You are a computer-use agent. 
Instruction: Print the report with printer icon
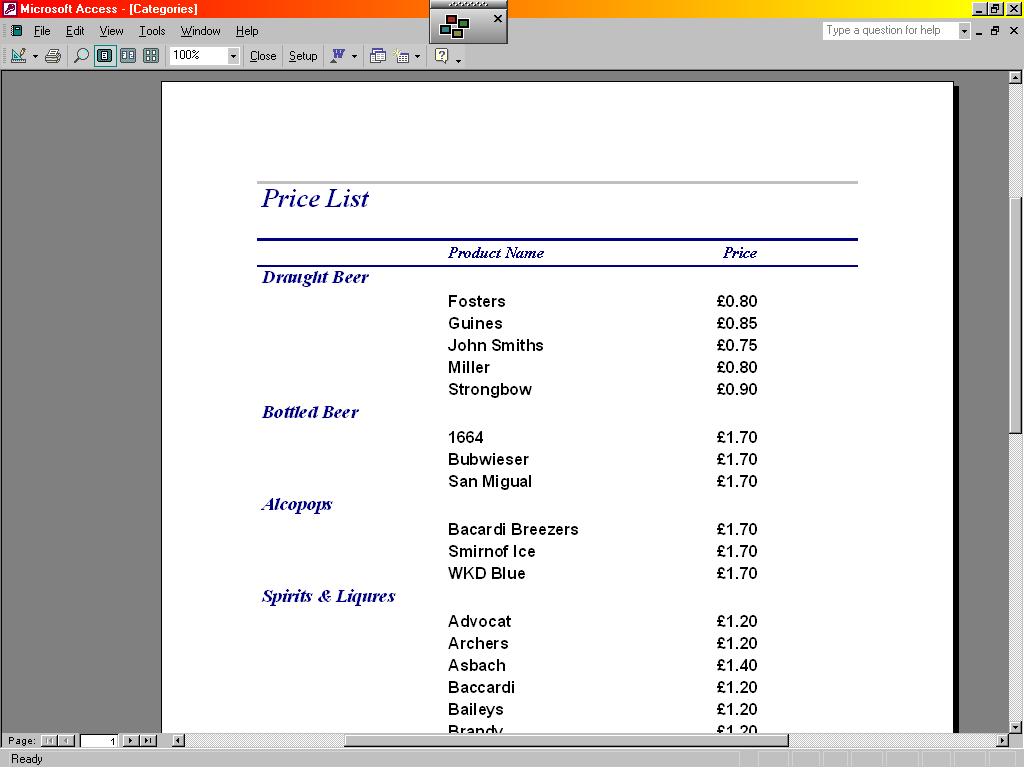(53, 56)
